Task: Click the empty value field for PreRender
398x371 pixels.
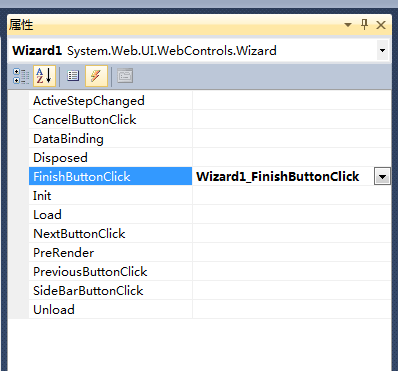Action: pyautogui.click(x=292, y=252)
